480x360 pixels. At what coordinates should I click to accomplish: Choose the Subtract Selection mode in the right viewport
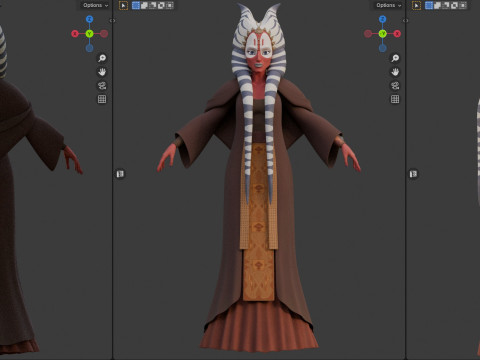coord(446,5)
